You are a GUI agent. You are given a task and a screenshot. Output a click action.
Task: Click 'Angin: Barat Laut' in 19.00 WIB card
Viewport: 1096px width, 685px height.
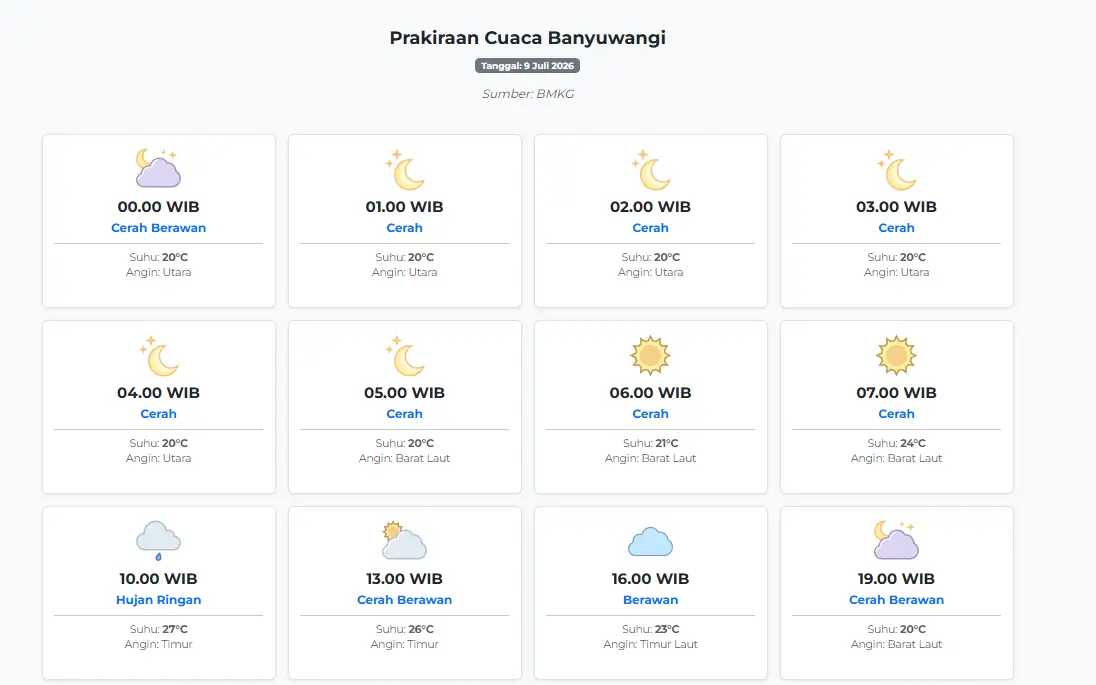(897, 644)
